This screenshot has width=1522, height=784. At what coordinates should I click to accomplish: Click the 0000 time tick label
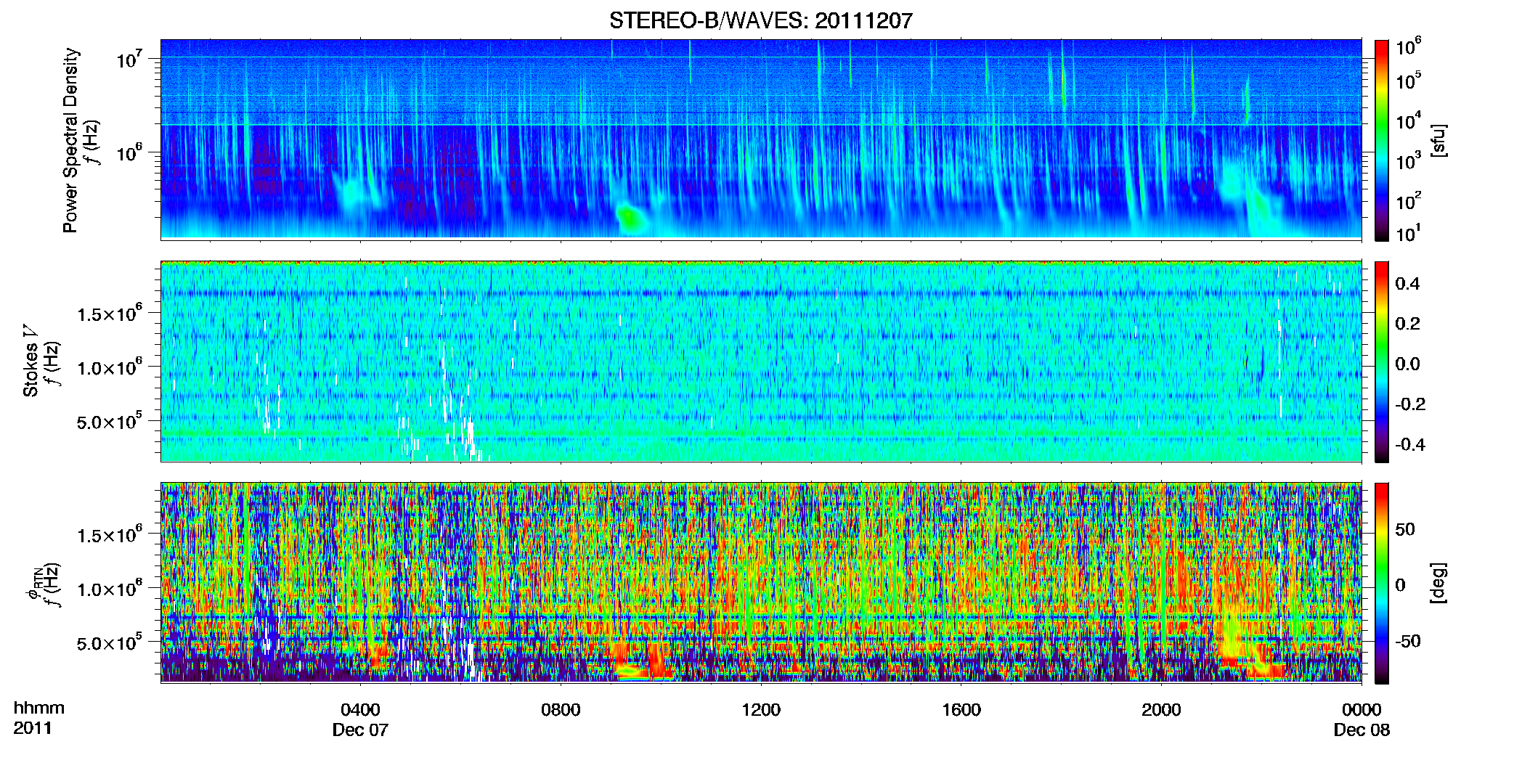click(1362, 710)
